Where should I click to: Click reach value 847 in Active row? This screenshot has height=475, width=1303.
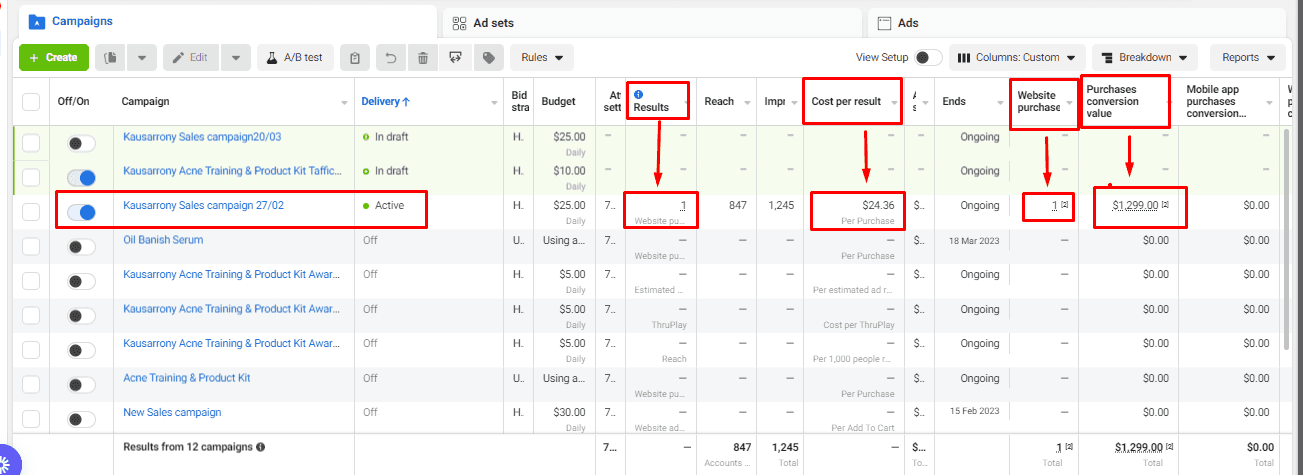[x=739, y=205]
